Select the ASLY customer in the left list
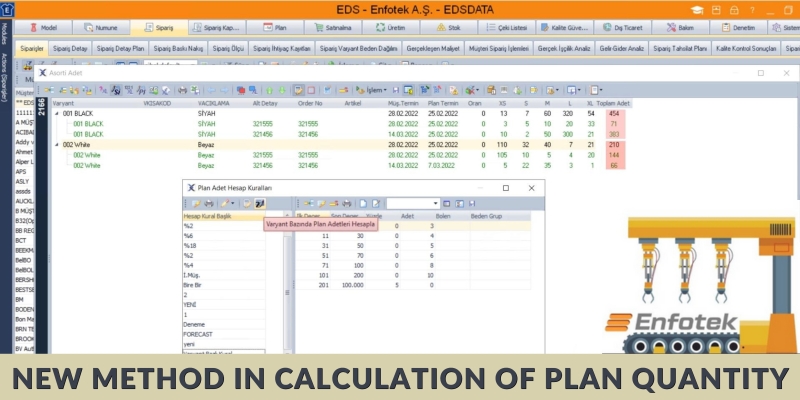The height and width of the screenshot is (400, 800). tap(22, 182)
